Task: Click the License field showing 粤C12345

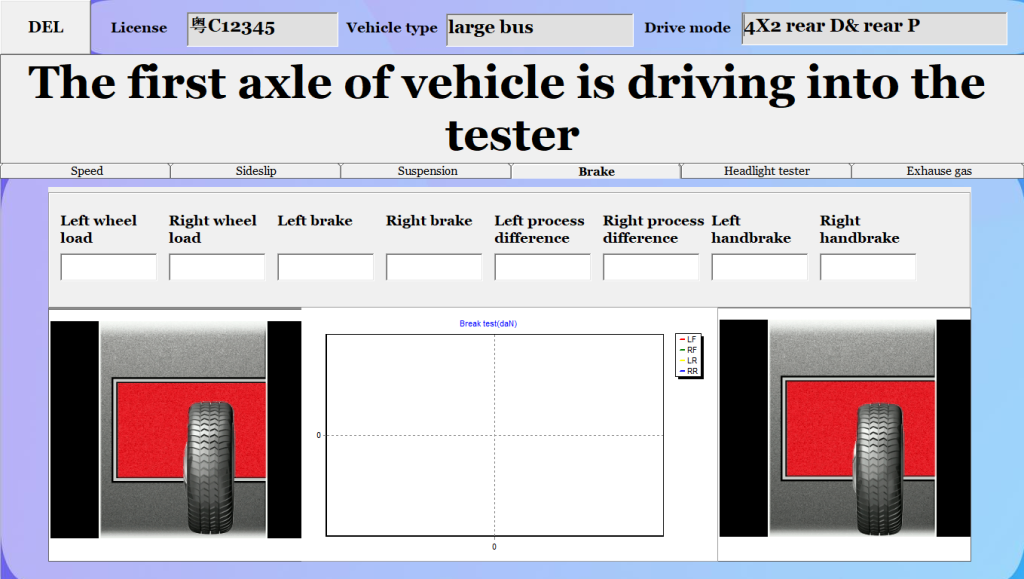Action: [x=262, y=29]
